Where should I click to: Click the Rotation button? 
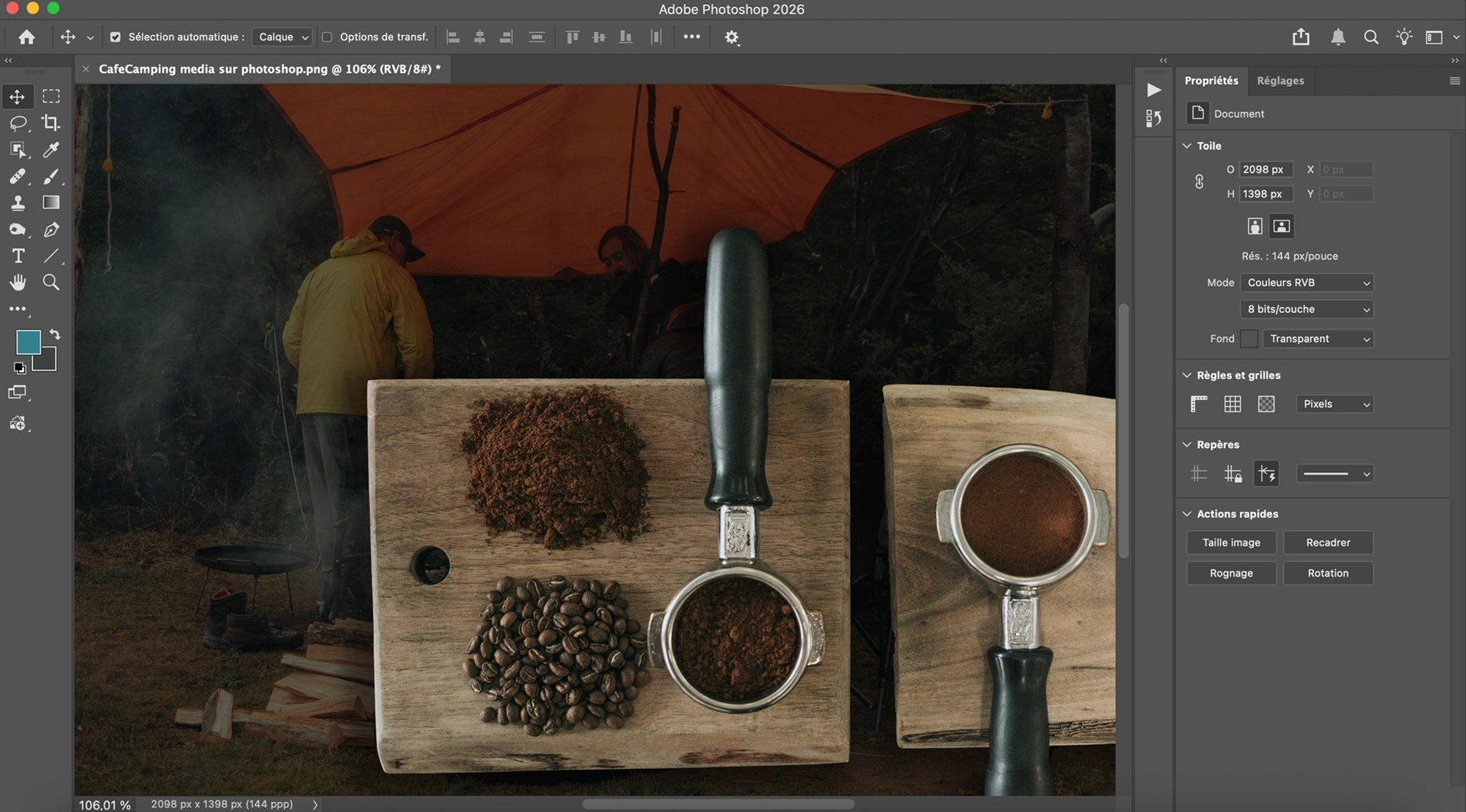tap(1328, 573)
